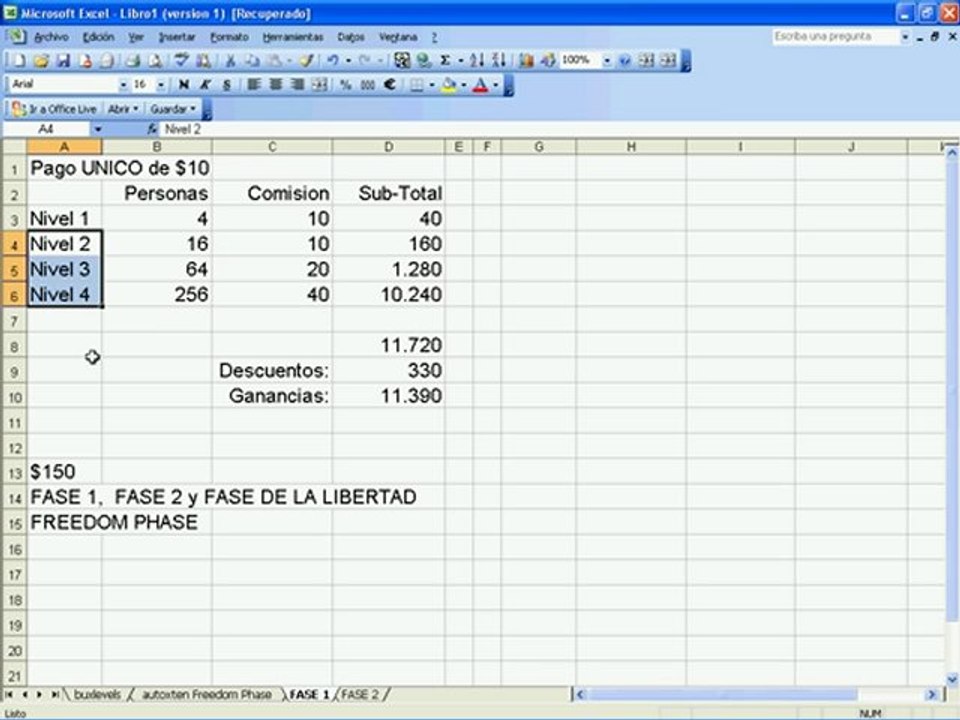This screenshot has height=720, width=960.
Task: Select column D header
Action: (x=389, y=147)
